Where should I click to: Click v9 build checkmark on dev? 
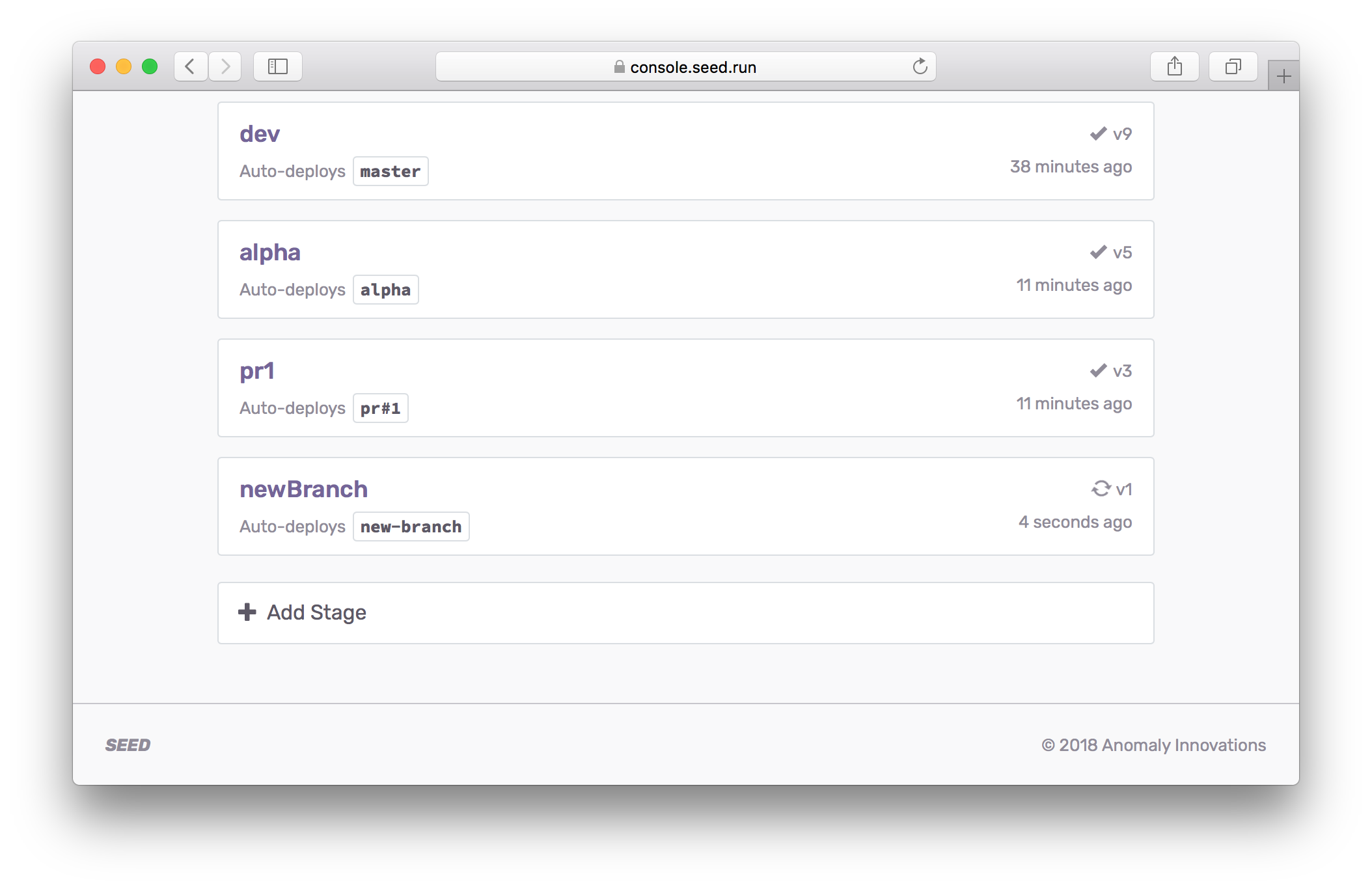1099,133
